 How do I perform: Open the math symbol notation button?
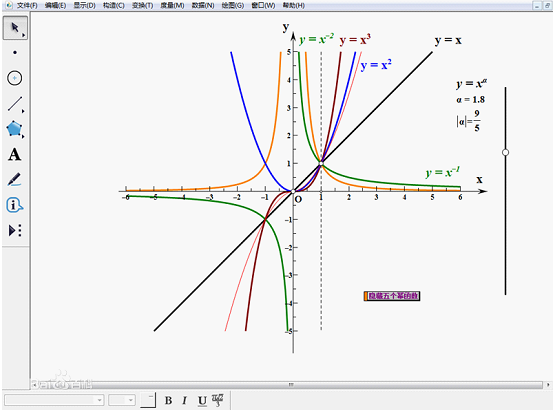[x=218, y=400]
